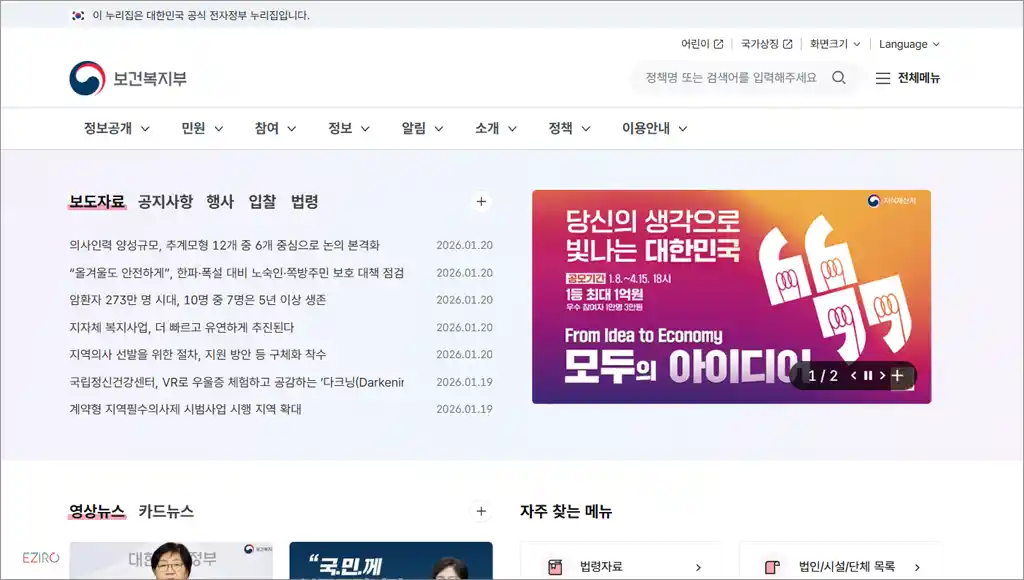Screen dimensions: 1024x580
Task: Click the 법령자료 book icon
Action: pos(554,564)
